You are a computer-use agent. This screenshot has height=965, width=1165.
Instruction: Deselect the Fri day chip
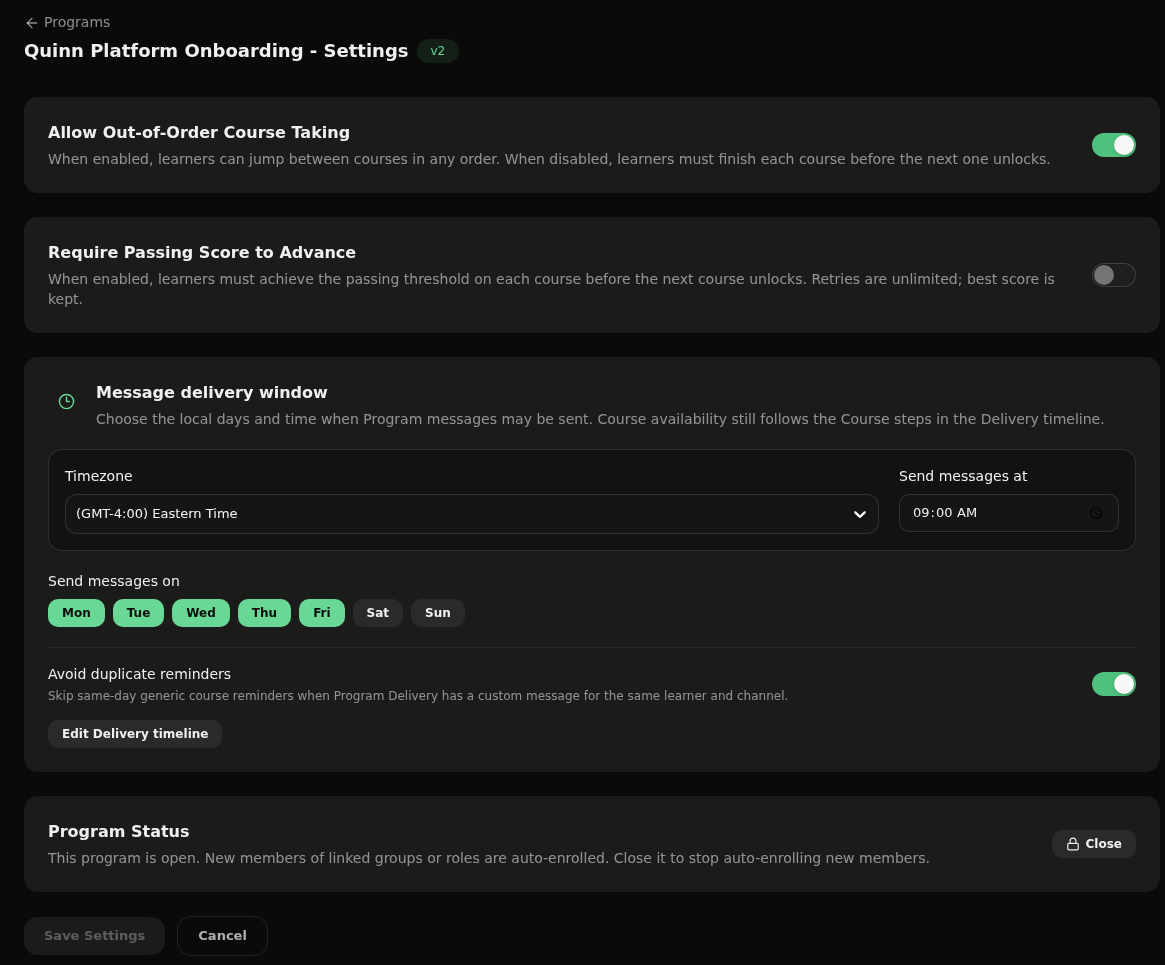pos(322,613)
